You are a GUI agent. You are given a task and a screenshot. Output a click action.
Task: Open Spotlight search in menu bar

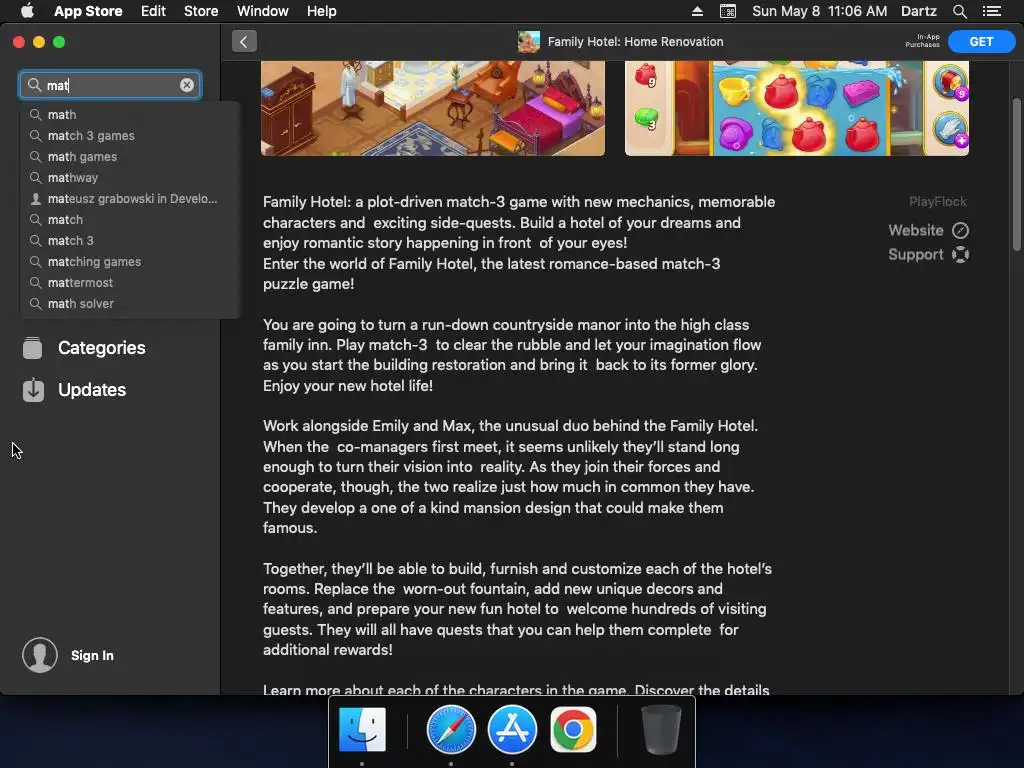(x=959, y=11)
